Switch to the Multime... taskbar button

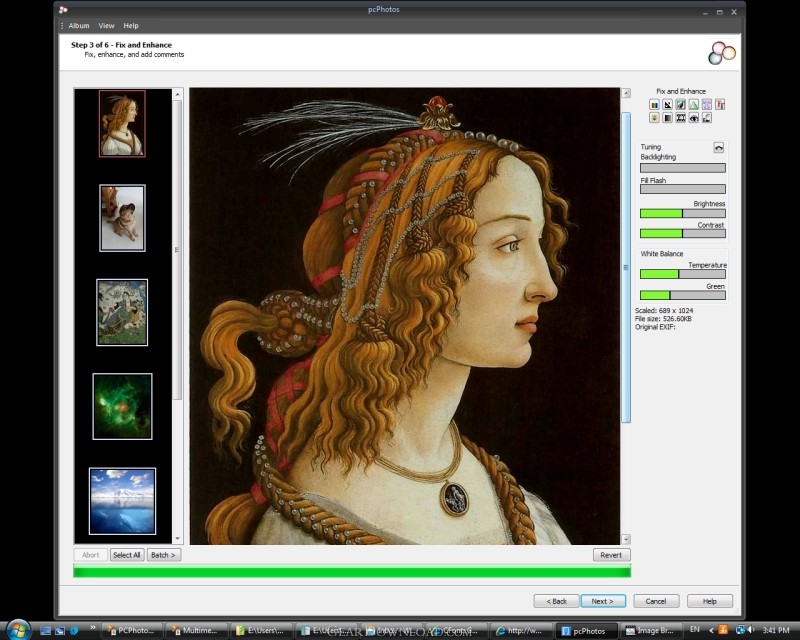tap(195, 631)
